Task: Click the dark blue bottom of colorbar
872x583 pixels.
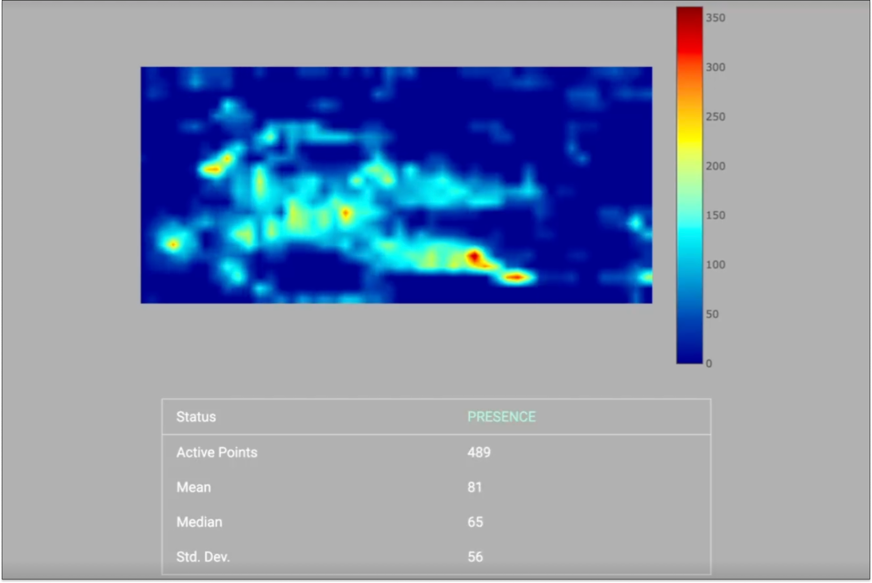Action: click(x=689, y=356)
